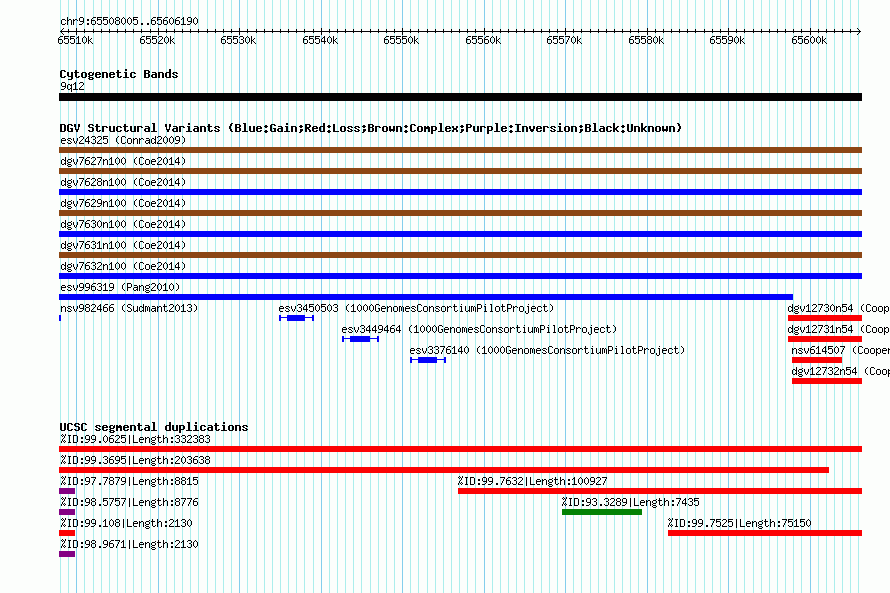
Task: Click the %ID:99.3695|Length:203638 label
Action: (135, 460)
